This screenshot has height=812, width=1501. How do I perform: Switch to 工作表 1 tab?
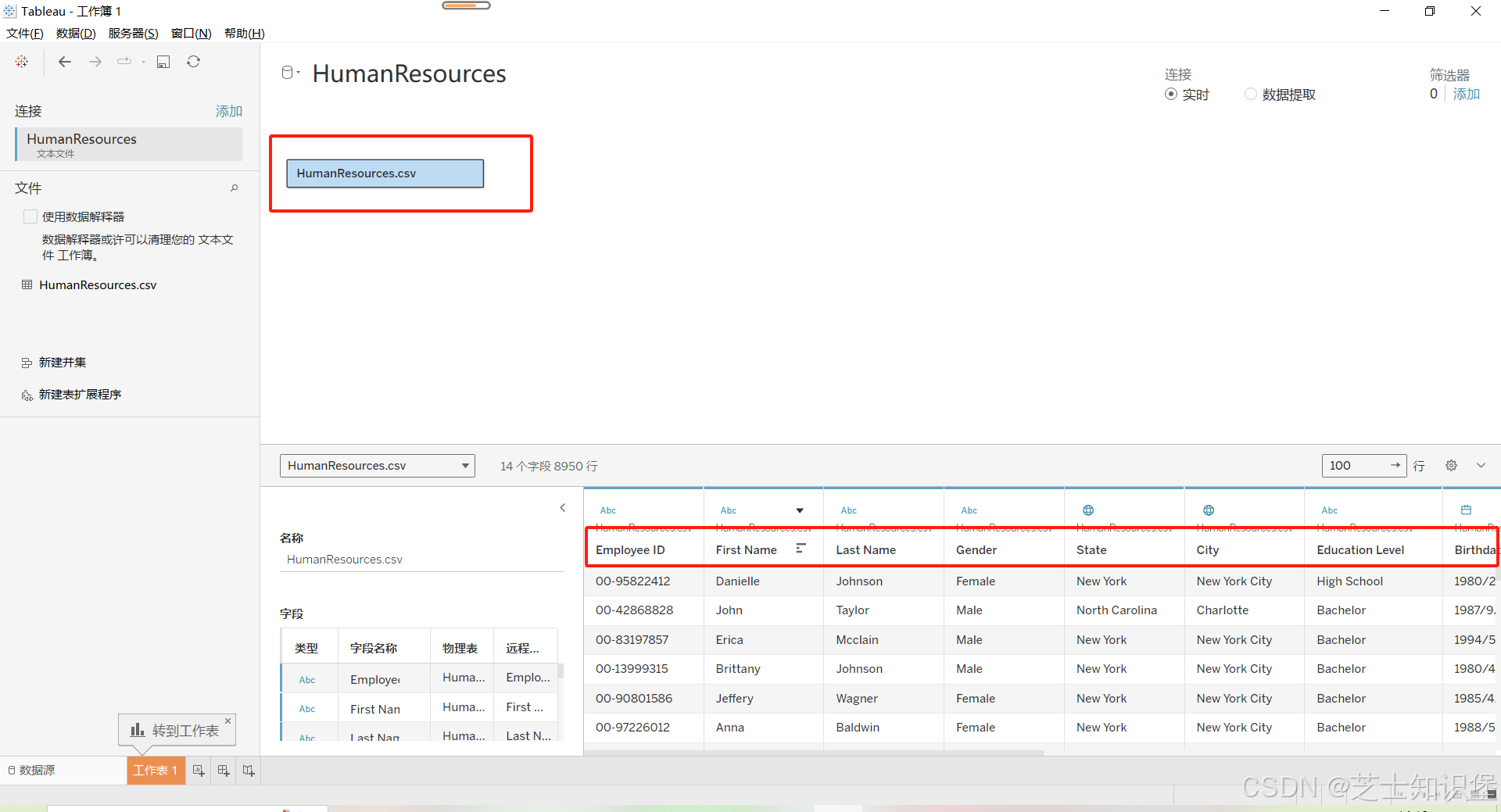point(156,771)
